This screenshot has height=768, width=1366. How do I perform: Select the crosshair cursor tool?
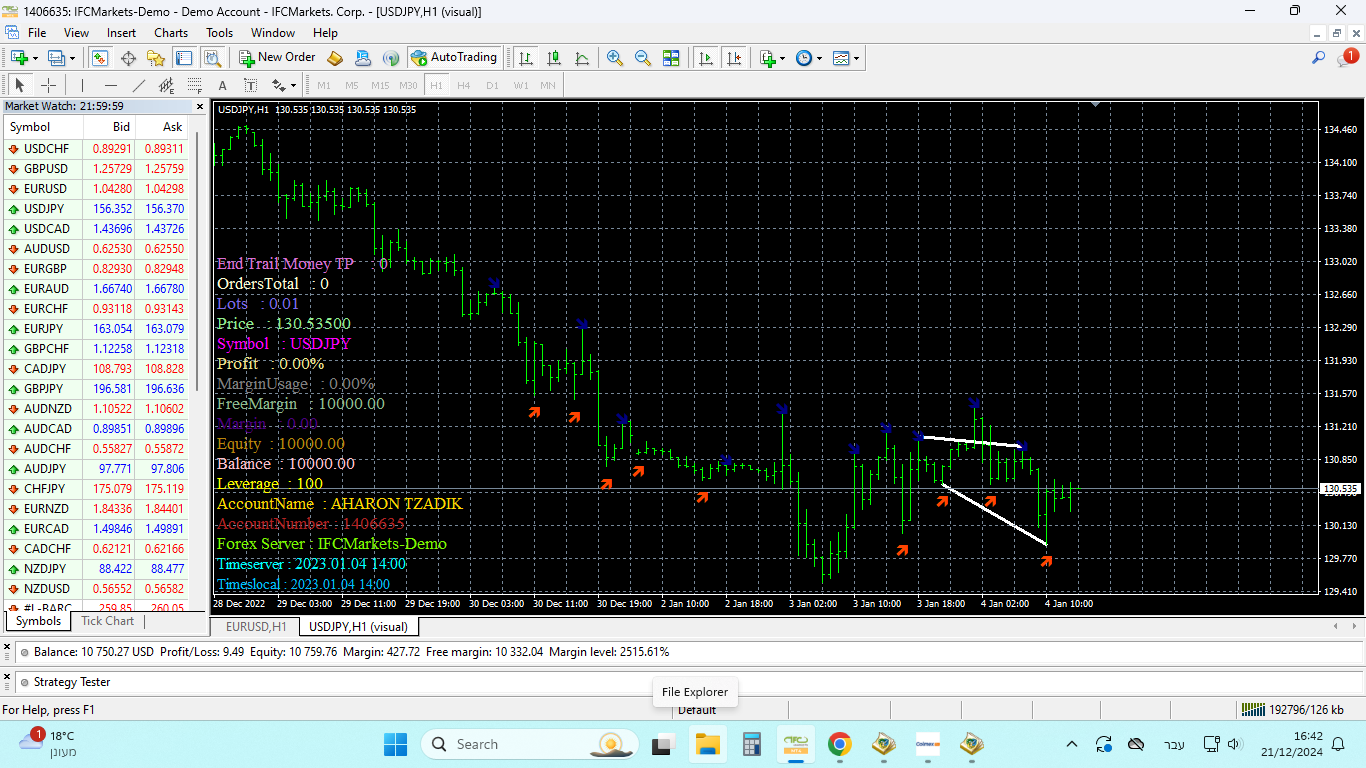click(x=48, y=85)
